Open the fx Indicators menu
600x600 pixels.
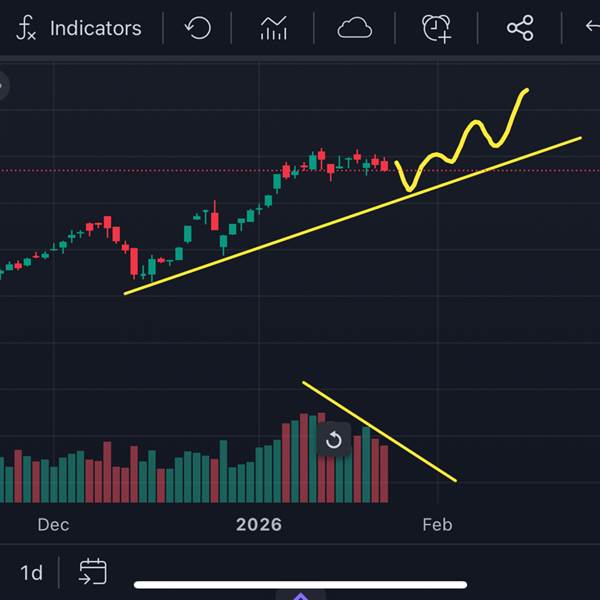click(78, 28)
